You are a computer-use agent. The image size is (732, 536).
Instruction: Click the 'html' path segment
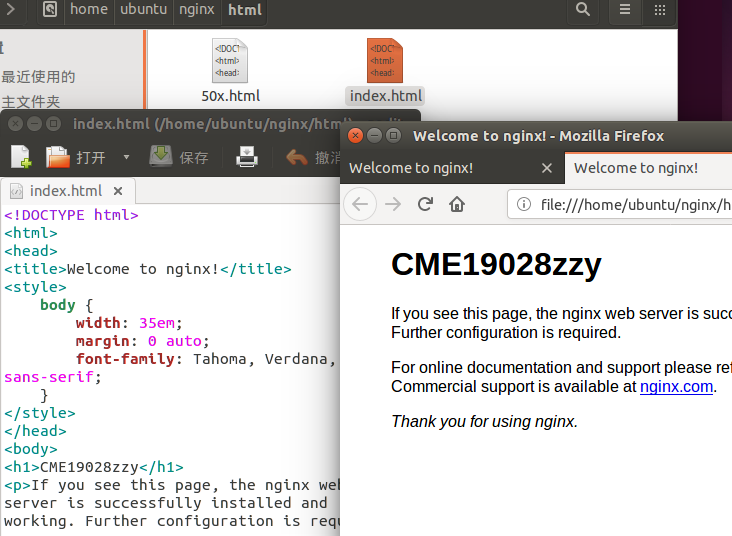coord(245,9)
